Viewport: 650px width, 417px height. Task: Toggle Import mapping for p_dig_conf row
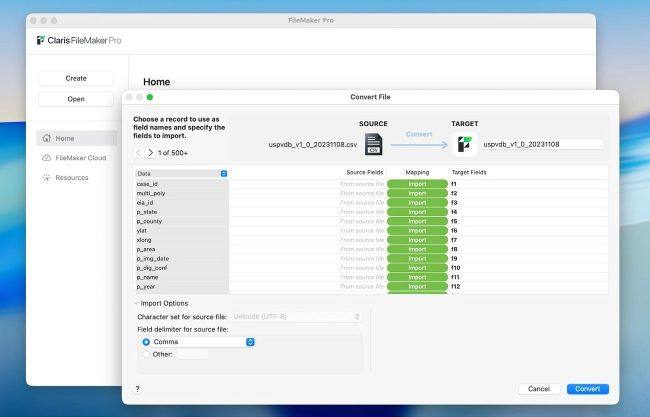tap(417, 268)
